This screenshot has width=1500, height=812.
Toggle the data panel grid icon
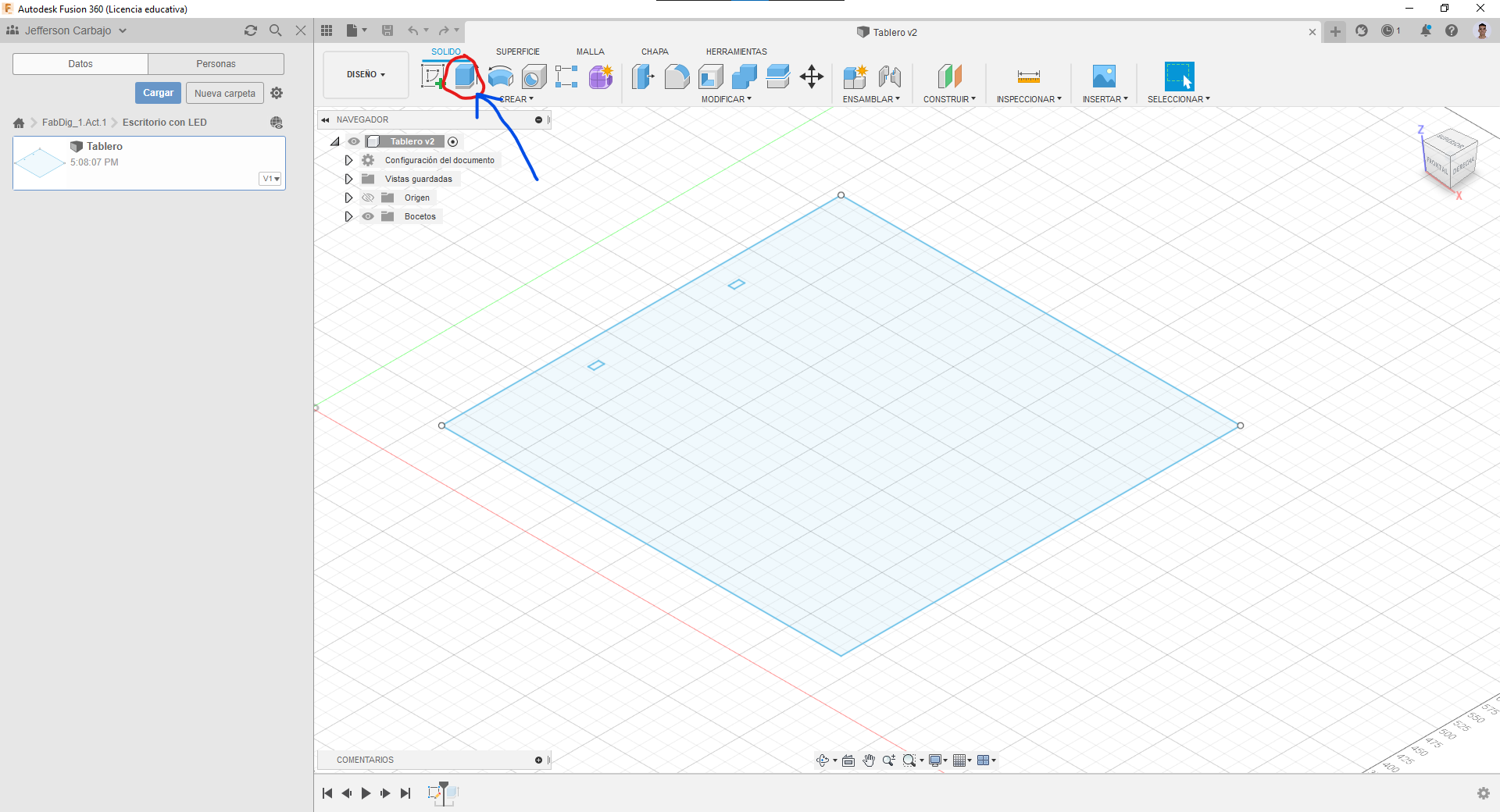coord(327,30)
